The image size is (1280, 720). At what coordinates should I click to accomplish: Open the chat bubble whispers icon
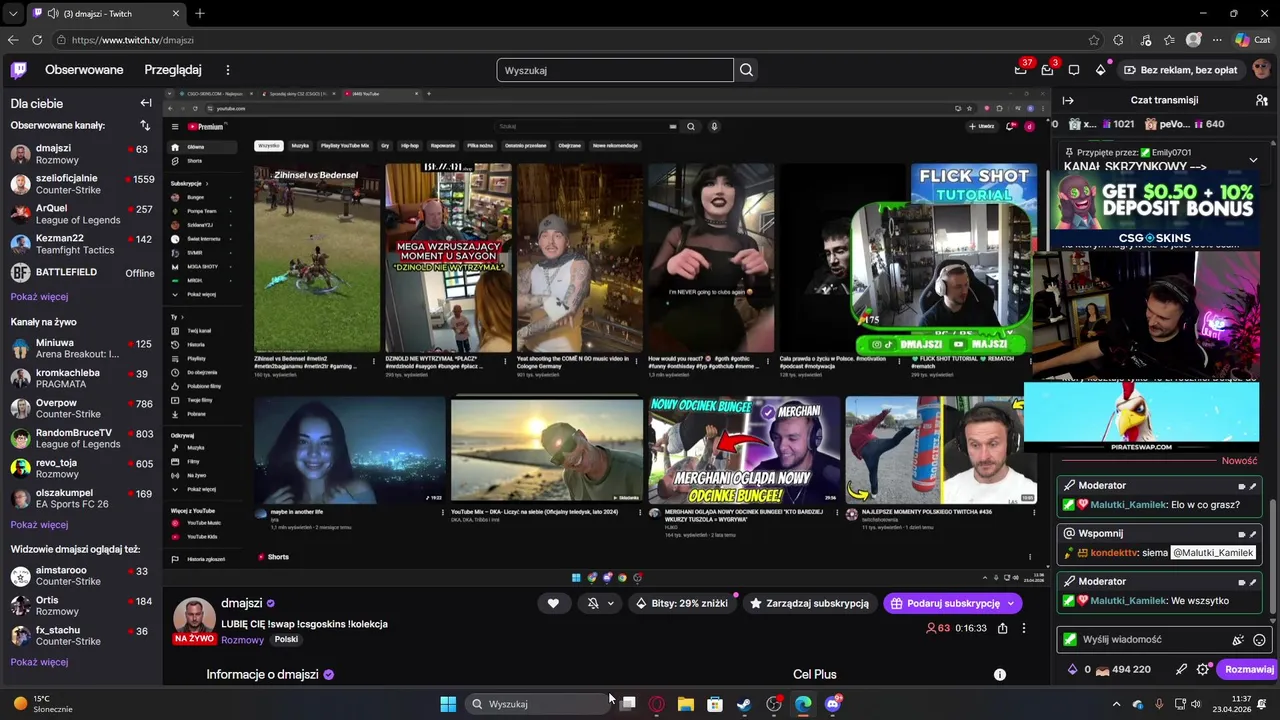point(1074,70)
